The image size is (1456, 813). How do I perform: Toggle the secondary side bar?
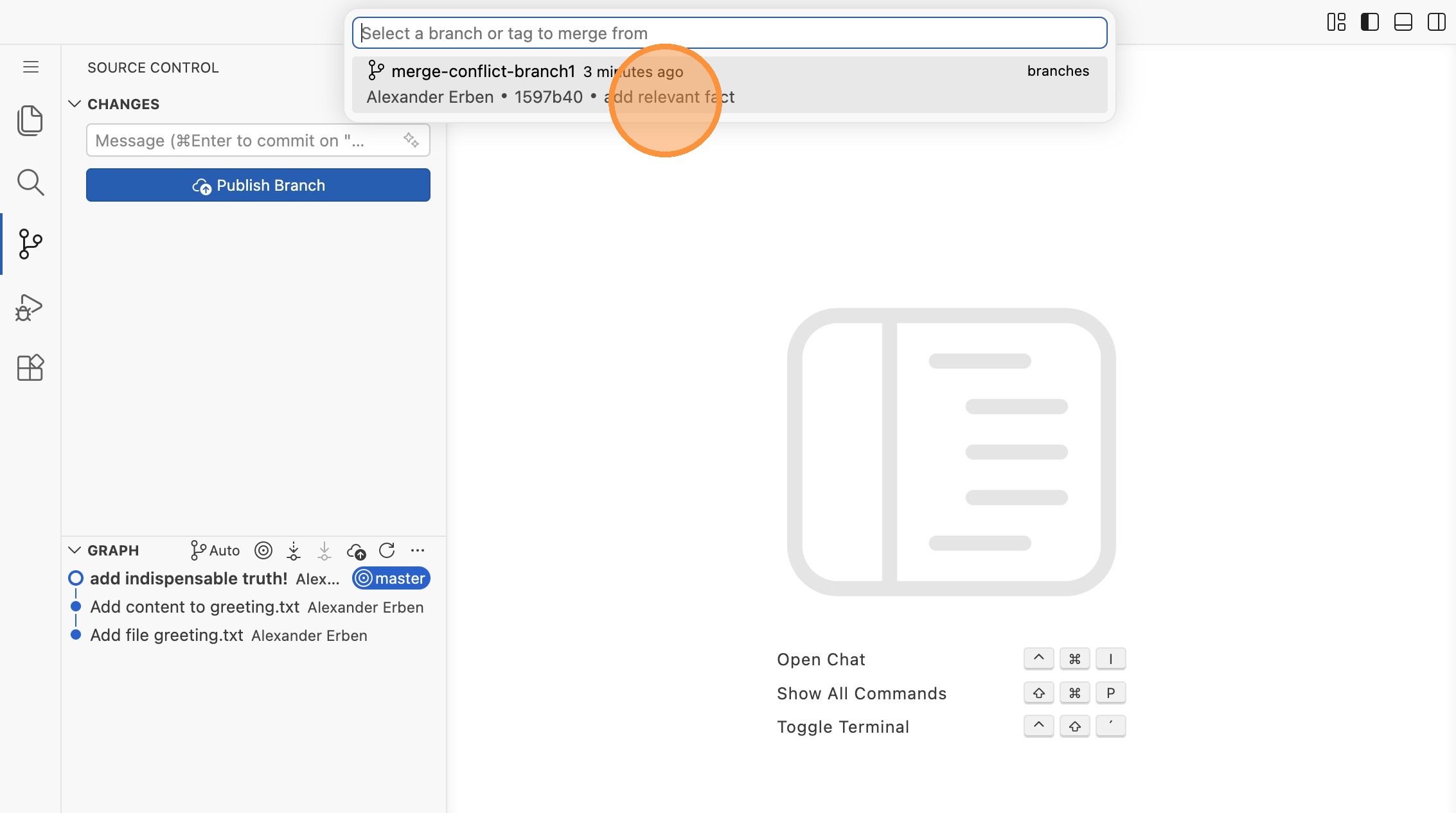point(1437,22)
